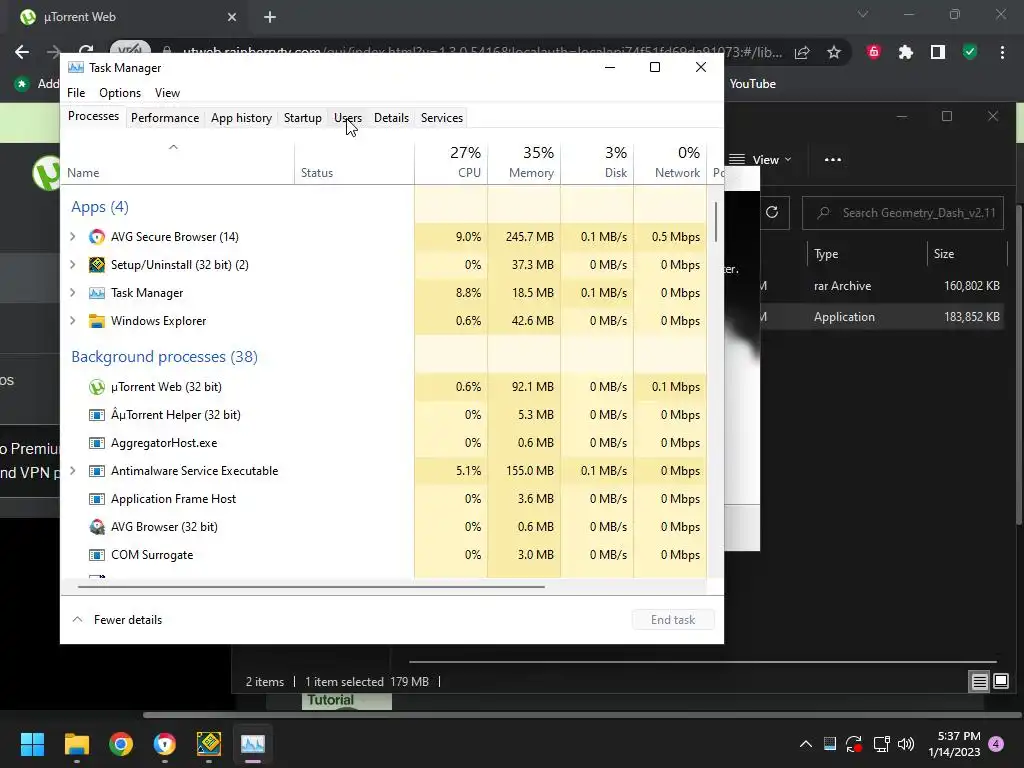
Task: Open the View menu in Task Manager
Action: click(x=167, y=93)
